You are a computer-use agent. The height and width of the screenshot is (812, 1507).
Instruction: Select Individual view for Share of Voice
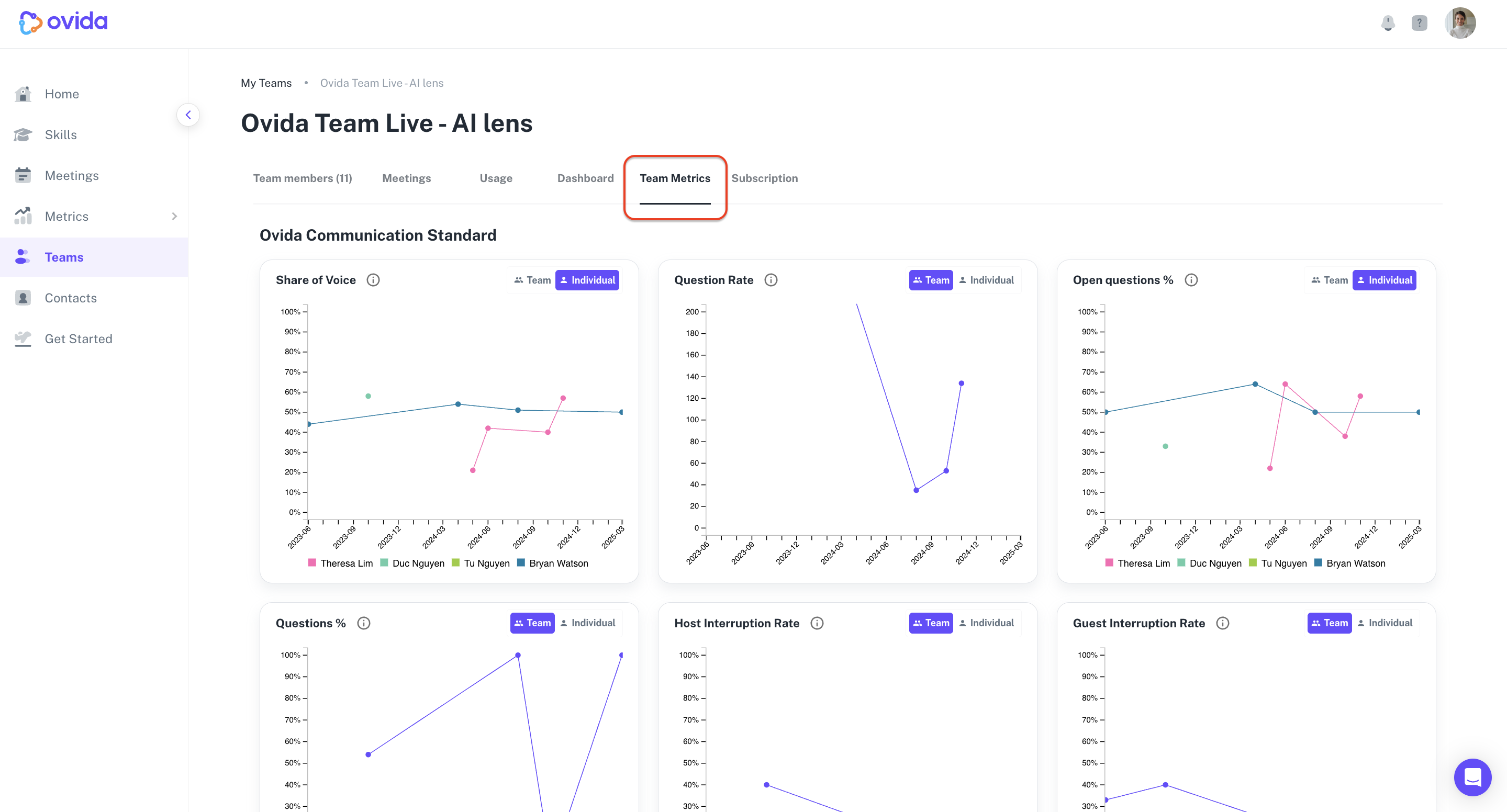point(587,280)
